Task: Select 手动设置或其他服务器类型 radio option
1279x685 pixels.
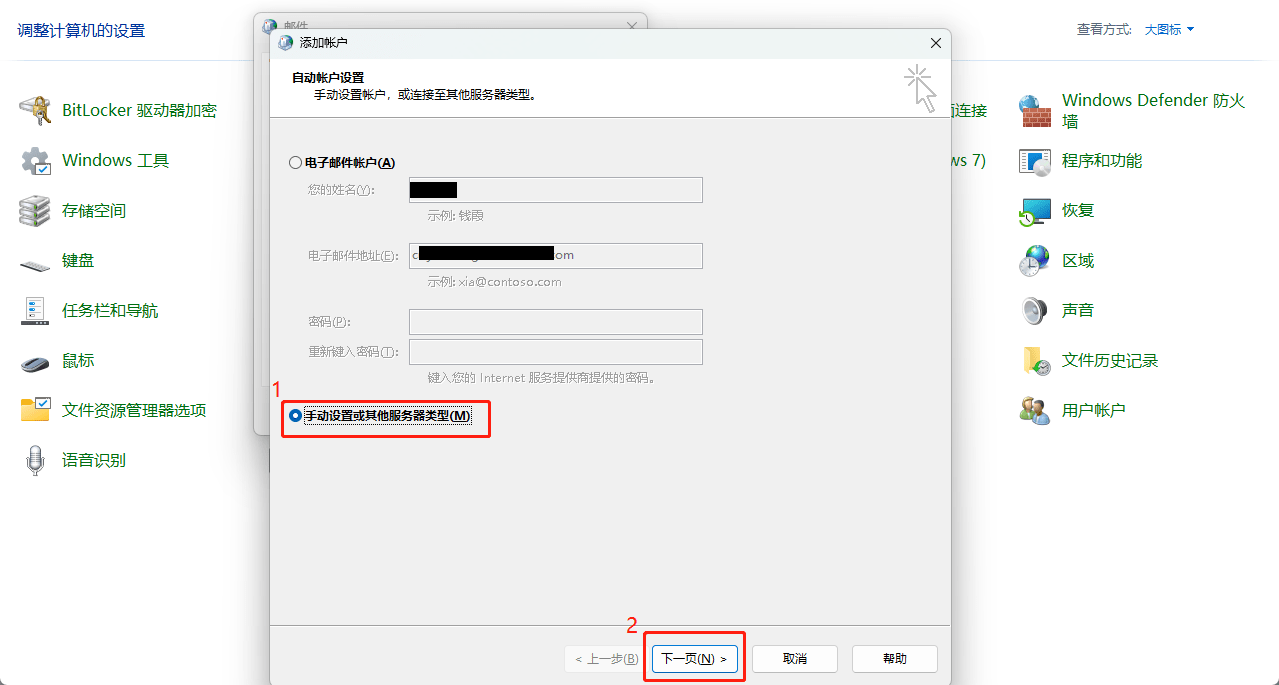Action: (295, 416)
